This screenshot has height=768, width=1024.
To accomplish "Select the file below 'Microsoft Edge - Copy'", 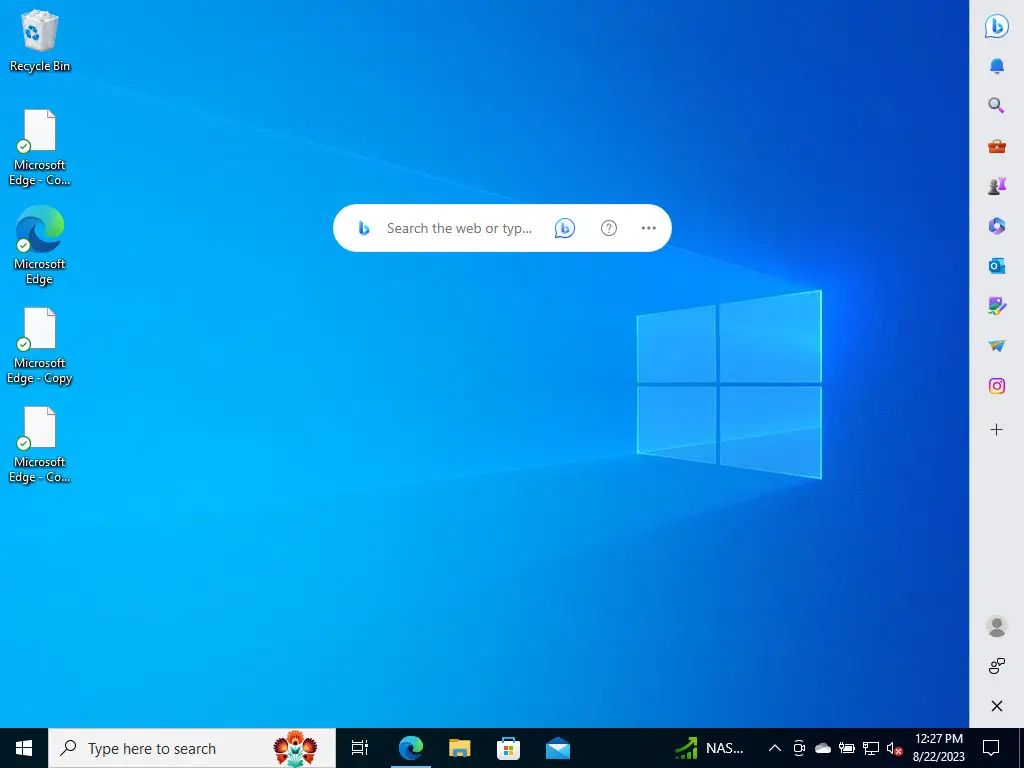I will 40,445.
